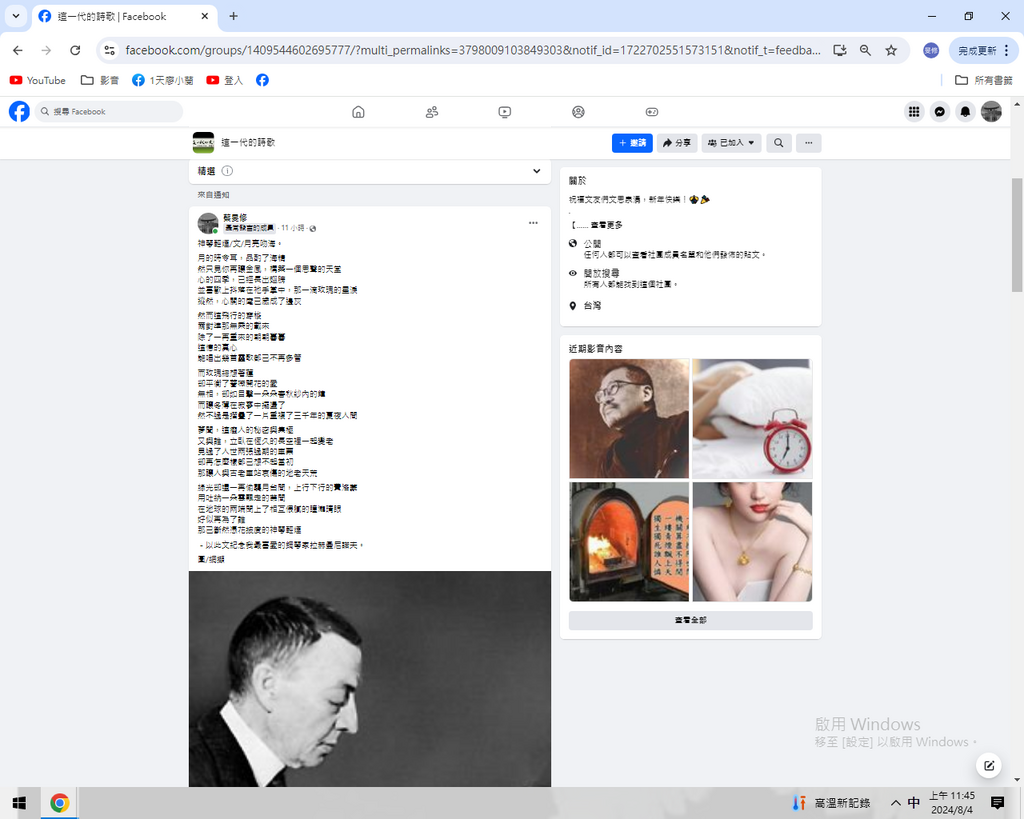Screen dimensions: 1024x819
Task: Open Facebook Home from the top navigation
Action: click(x=358, y=112)
